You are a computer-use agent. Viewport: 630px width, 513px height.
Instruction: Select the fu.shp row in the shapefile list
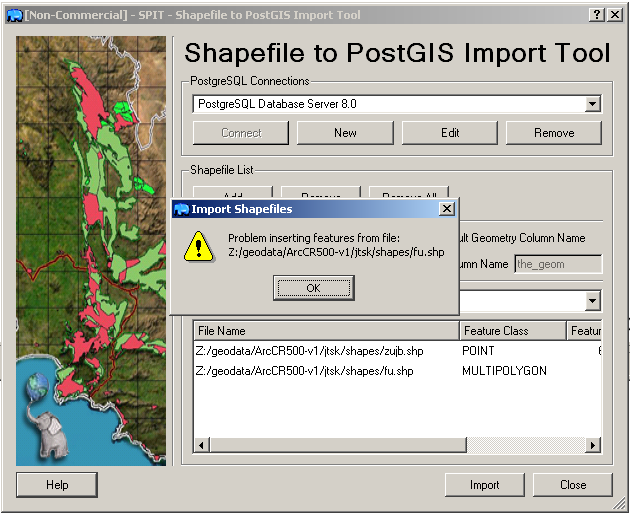click(x=397, y=370)
